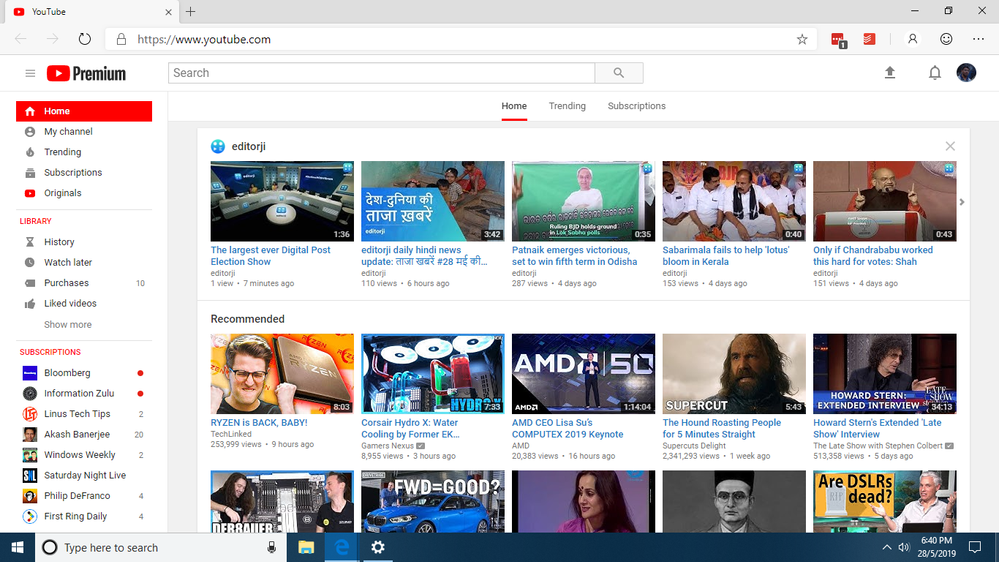Switch to the Subscriptions tab
Screen dimensions: 999x562
point(636,106)
